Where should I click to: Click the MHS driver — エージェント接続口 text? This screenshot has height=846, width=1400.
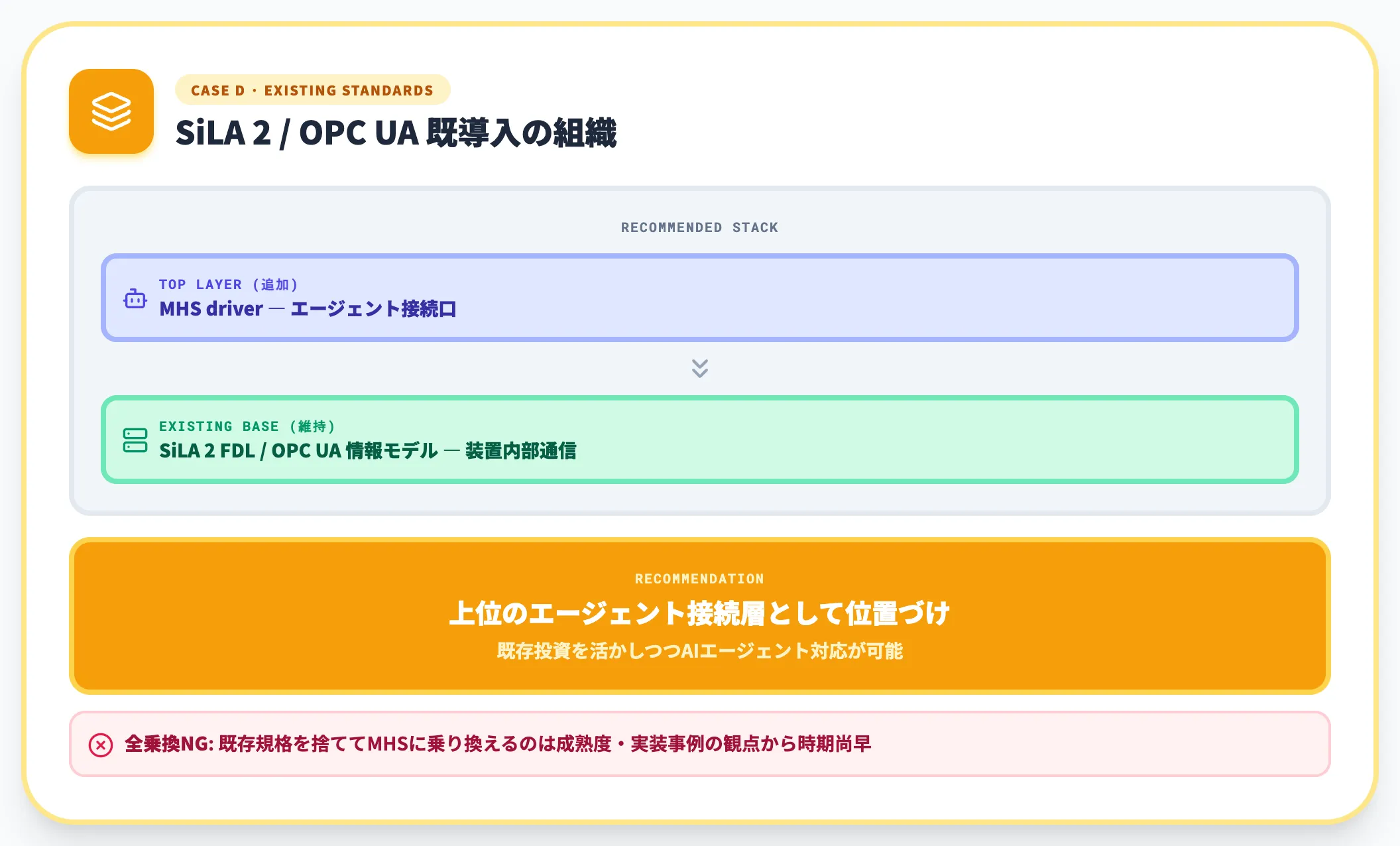pos(308,309)
